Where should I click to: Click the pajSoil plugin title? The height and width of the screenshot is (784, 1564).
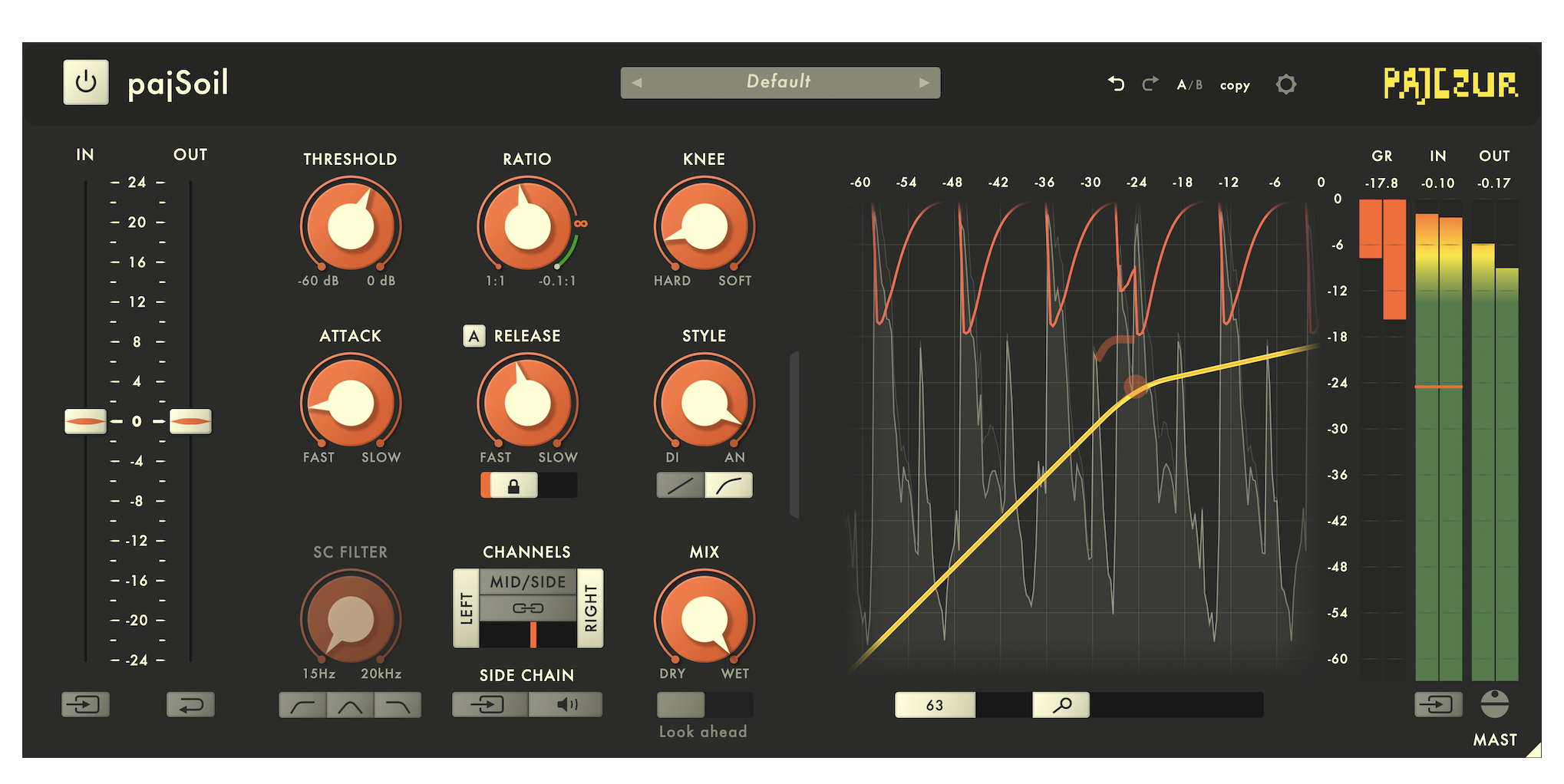pos(178,84)
